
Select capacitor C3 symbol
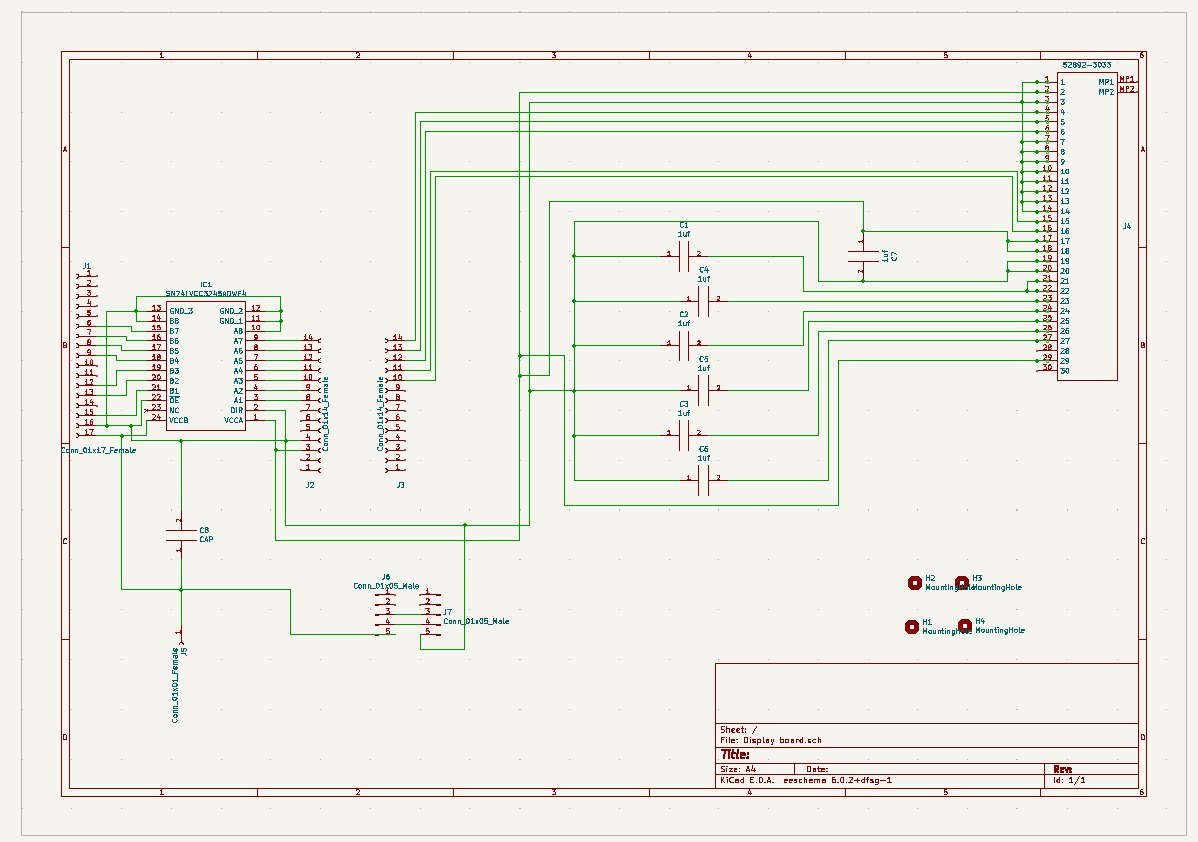(684, 434)
